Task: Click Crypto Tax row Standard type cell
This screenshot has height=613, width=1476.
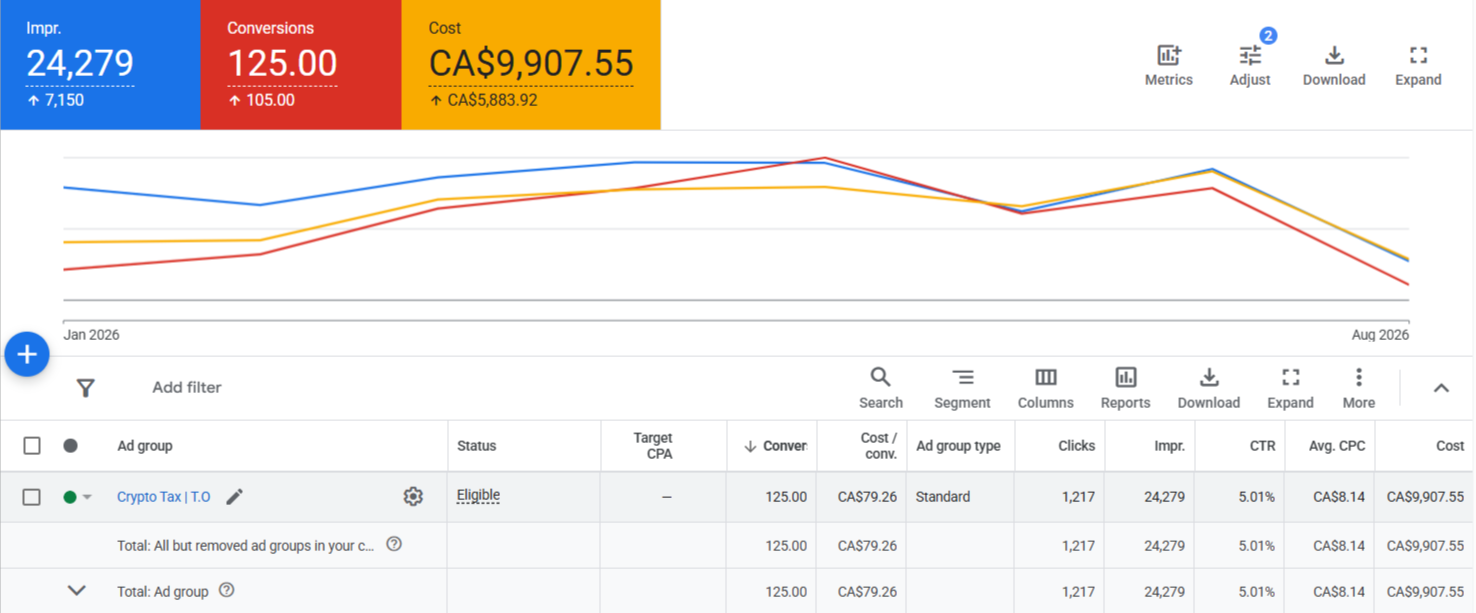Action: point(943,497)
